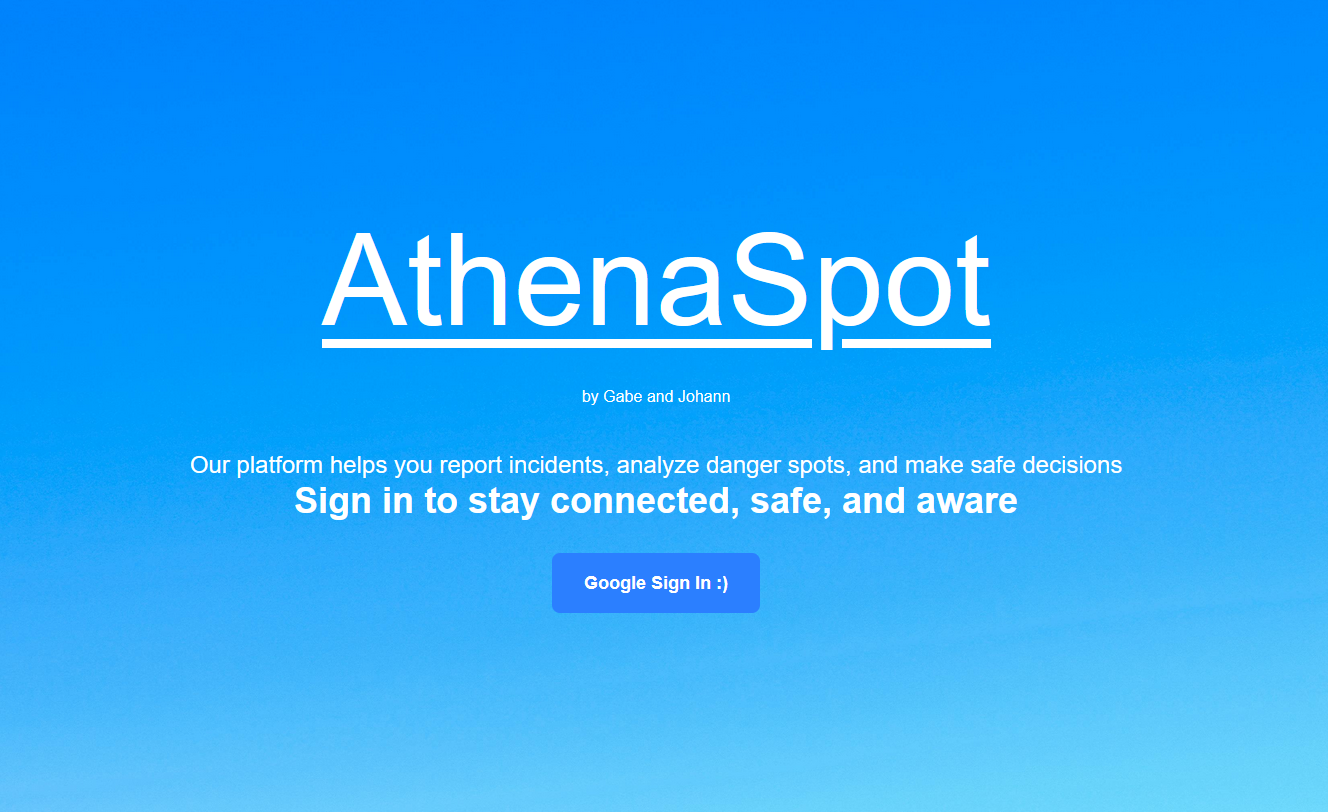Click the word 'safe,' in the bold heading
The image size is (1328, 812).
pos(791,501)
